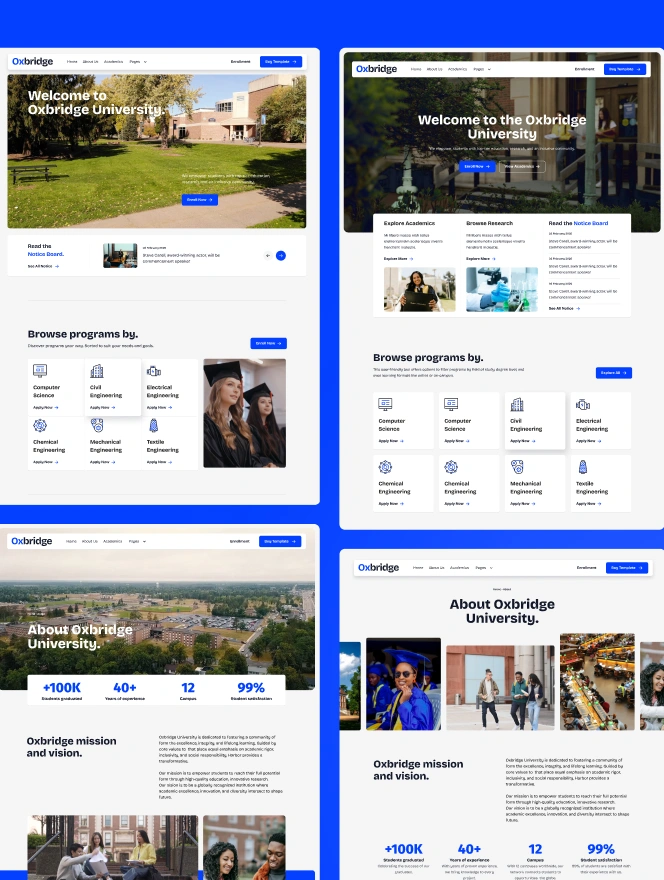Click Textile Engineering icon in the eight-card grid

[x=582, y=467]
